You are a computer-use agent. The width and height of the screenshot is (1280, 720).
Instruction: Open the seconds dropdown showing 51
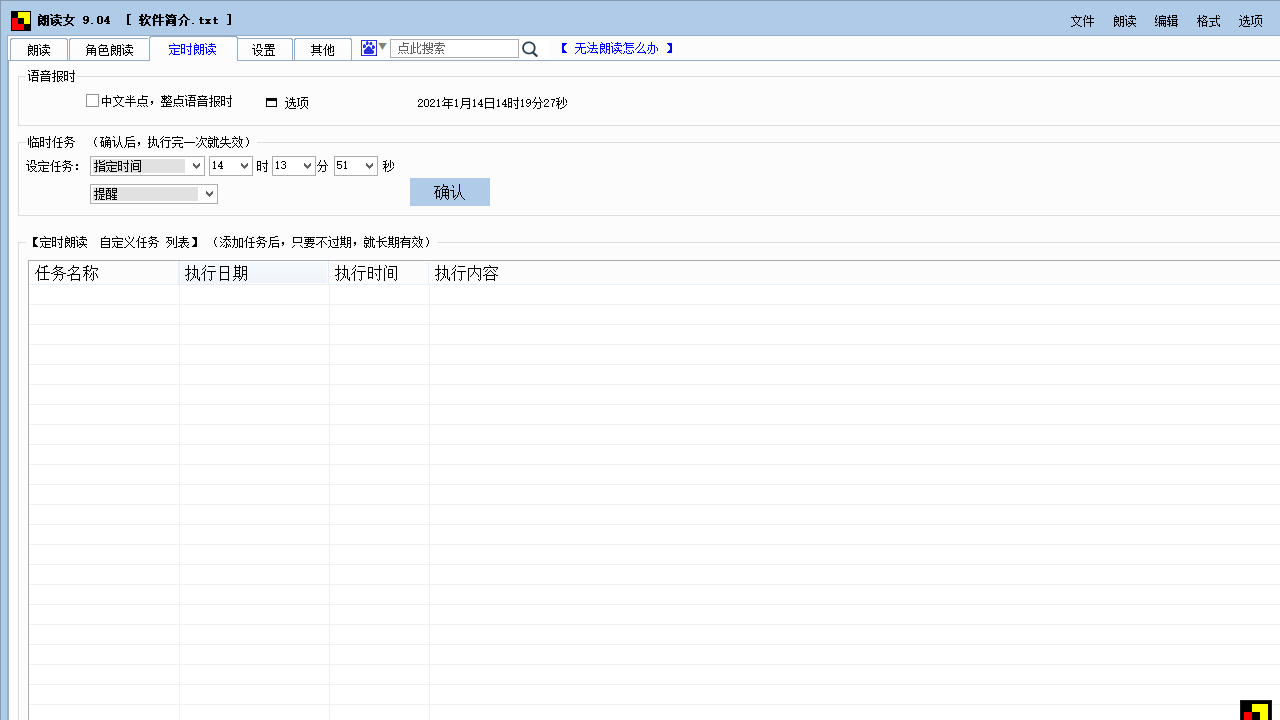coord(369,166)
